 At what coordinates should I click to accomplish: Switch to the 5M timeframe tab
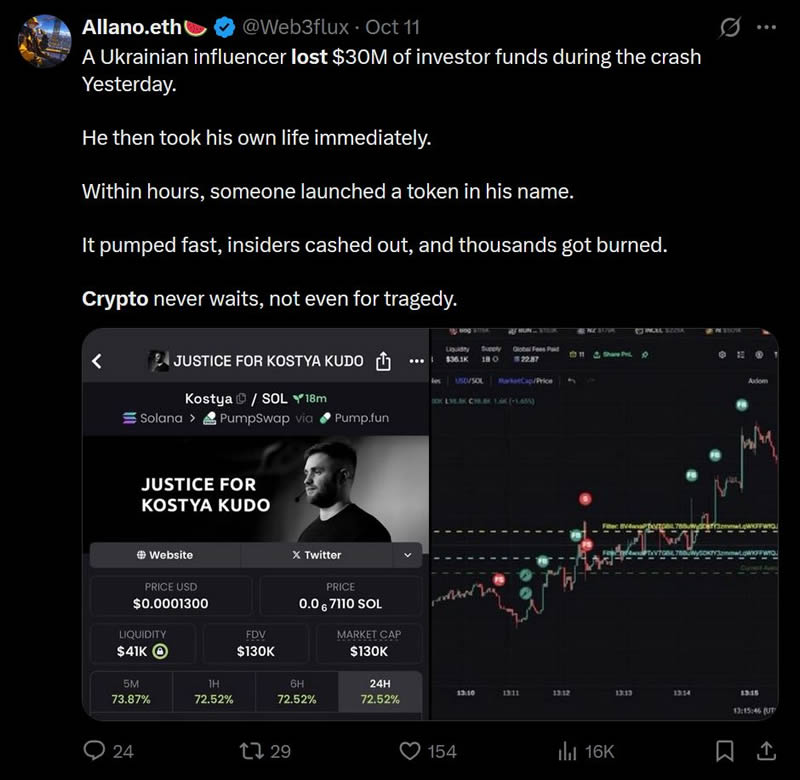click(131, 691)
